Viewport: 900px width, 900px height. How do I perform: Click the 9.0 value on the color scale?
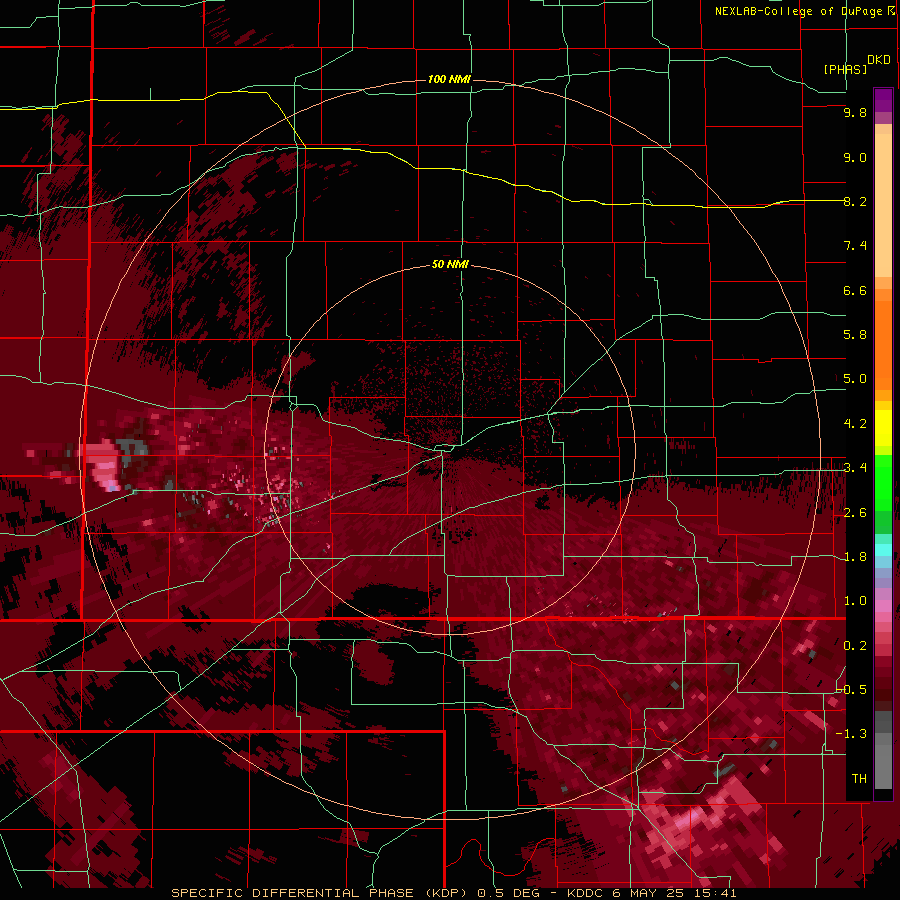click(855, 157)
